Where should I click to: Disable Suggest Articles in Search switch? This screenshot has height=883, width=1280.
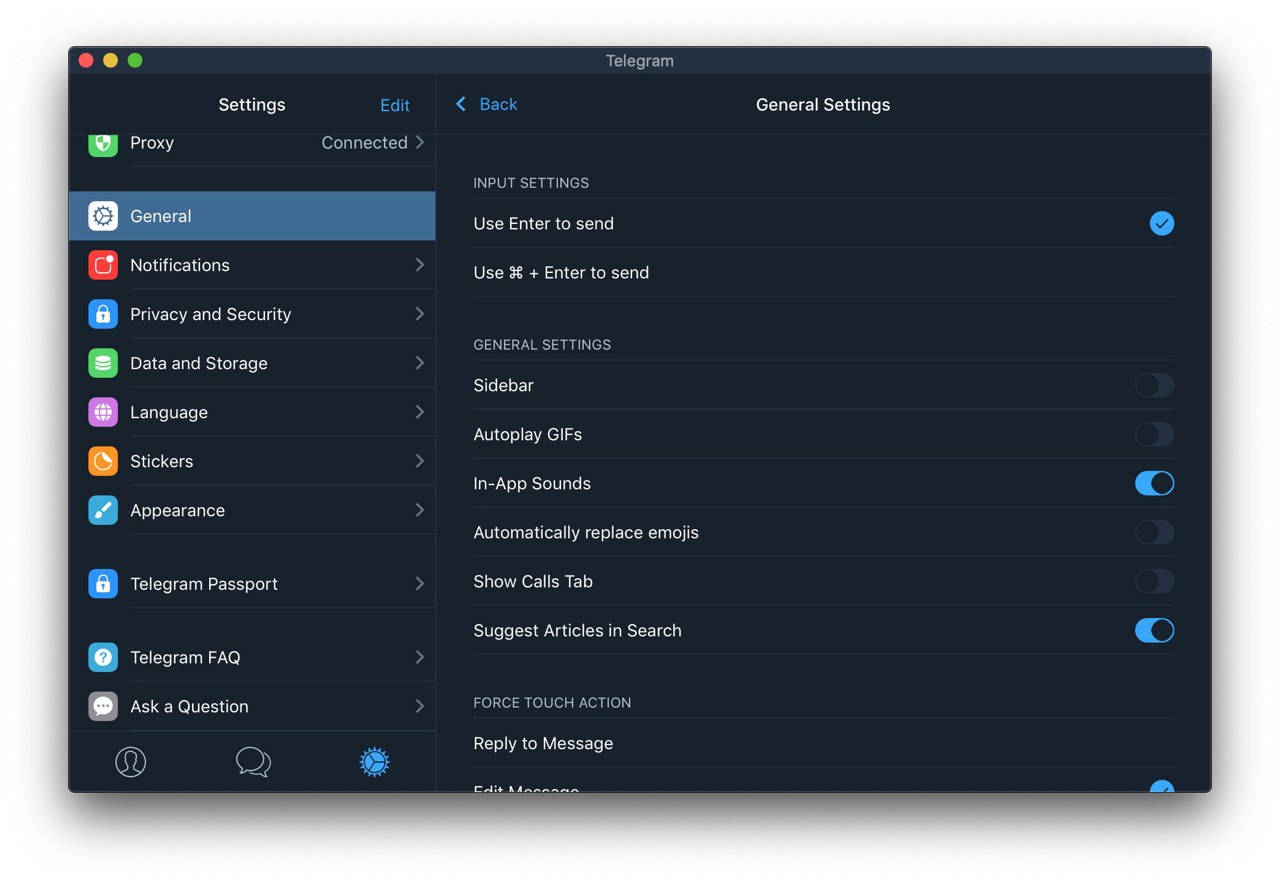pos(1154,630)
